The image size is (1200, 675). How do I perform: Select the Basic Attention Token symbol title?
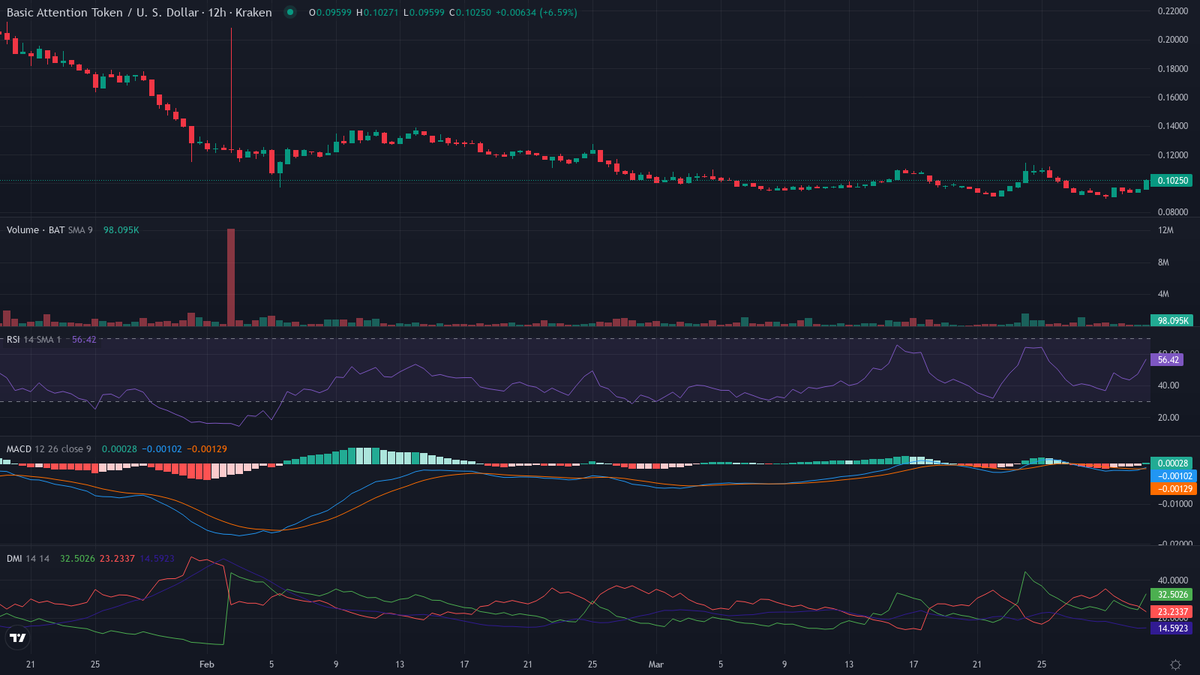[x=138, y=12]
